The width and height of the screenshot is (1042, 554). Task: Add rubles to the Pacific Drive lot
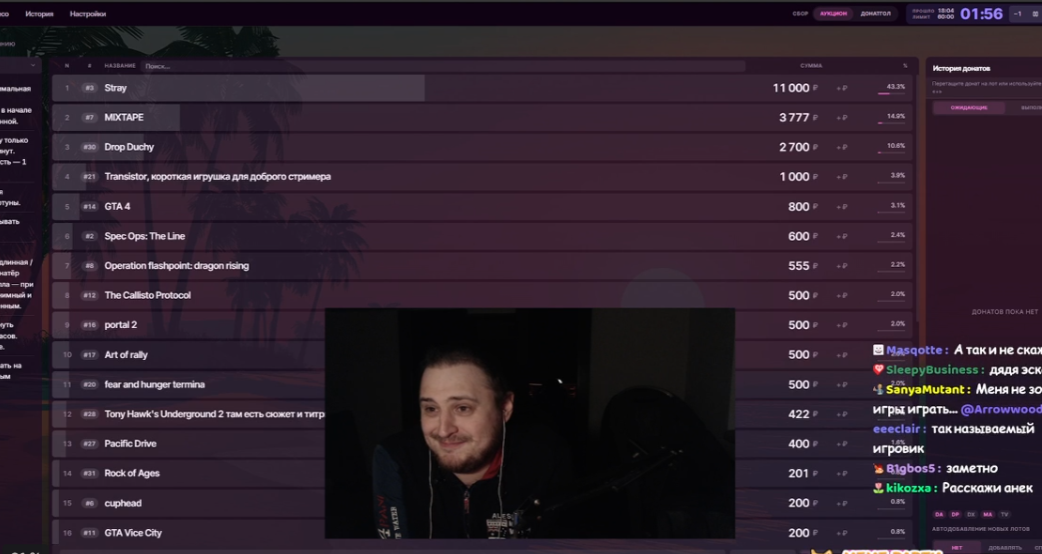click(x=842, y=444)
